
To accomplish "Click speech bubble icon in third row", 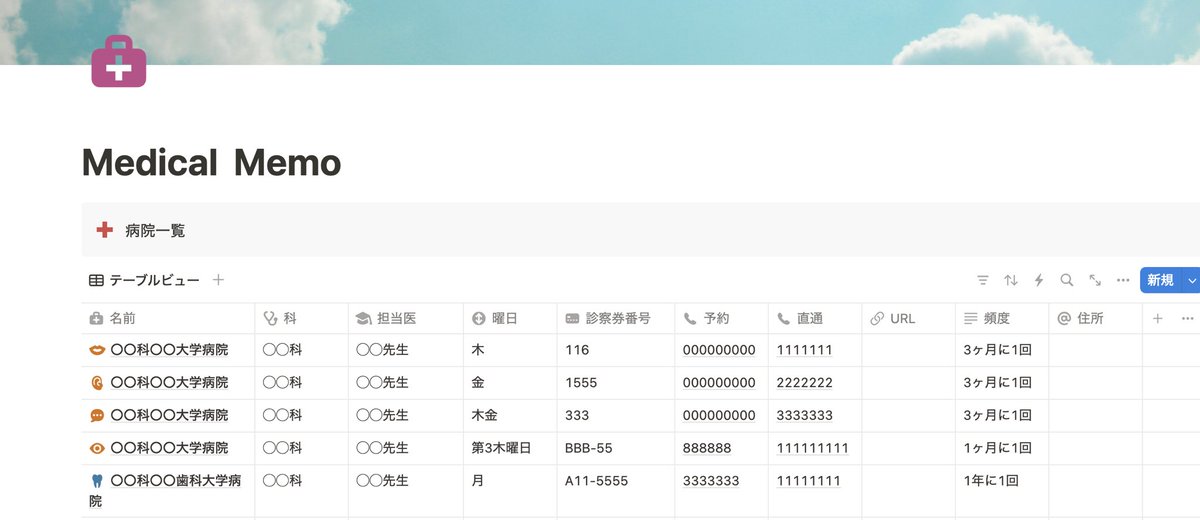I will (97, 415).
